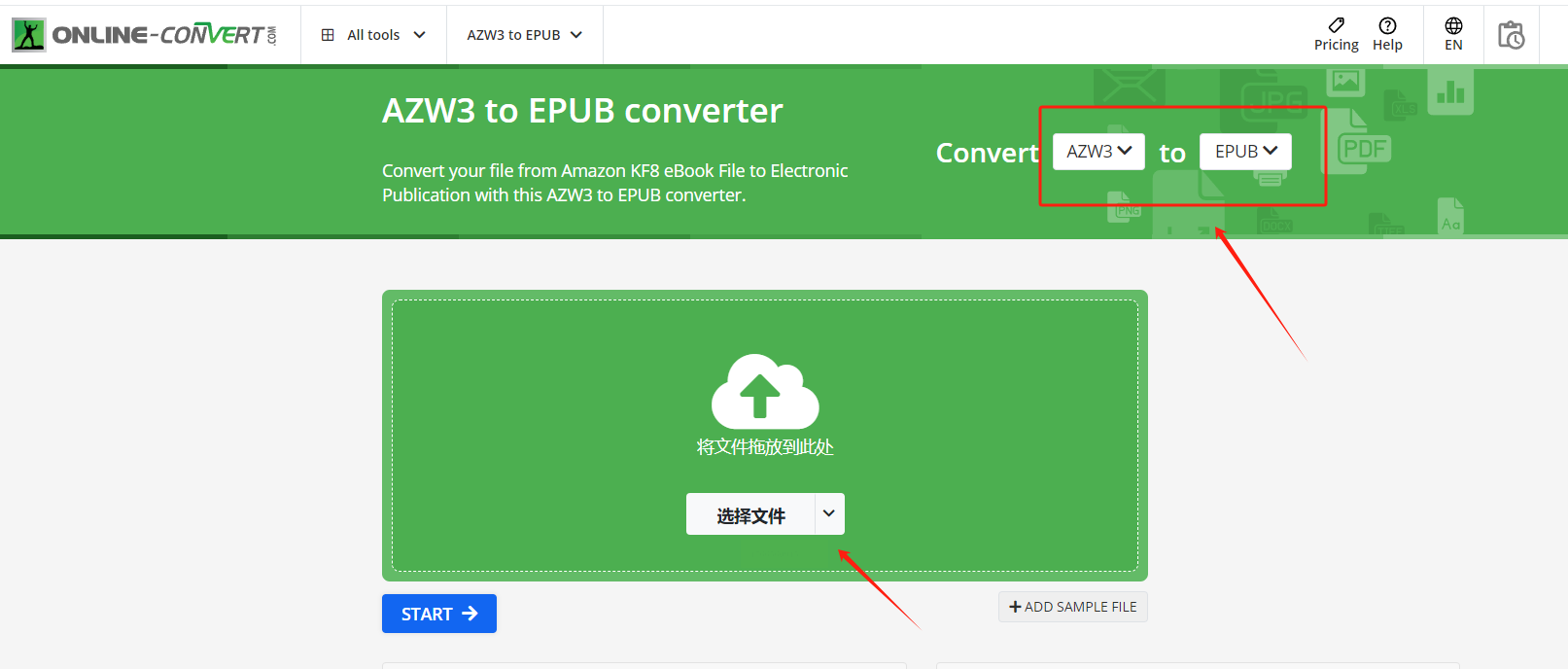The image size is (1568, 669).
Task: Open the EN language selector
Action: point(1453,35)
